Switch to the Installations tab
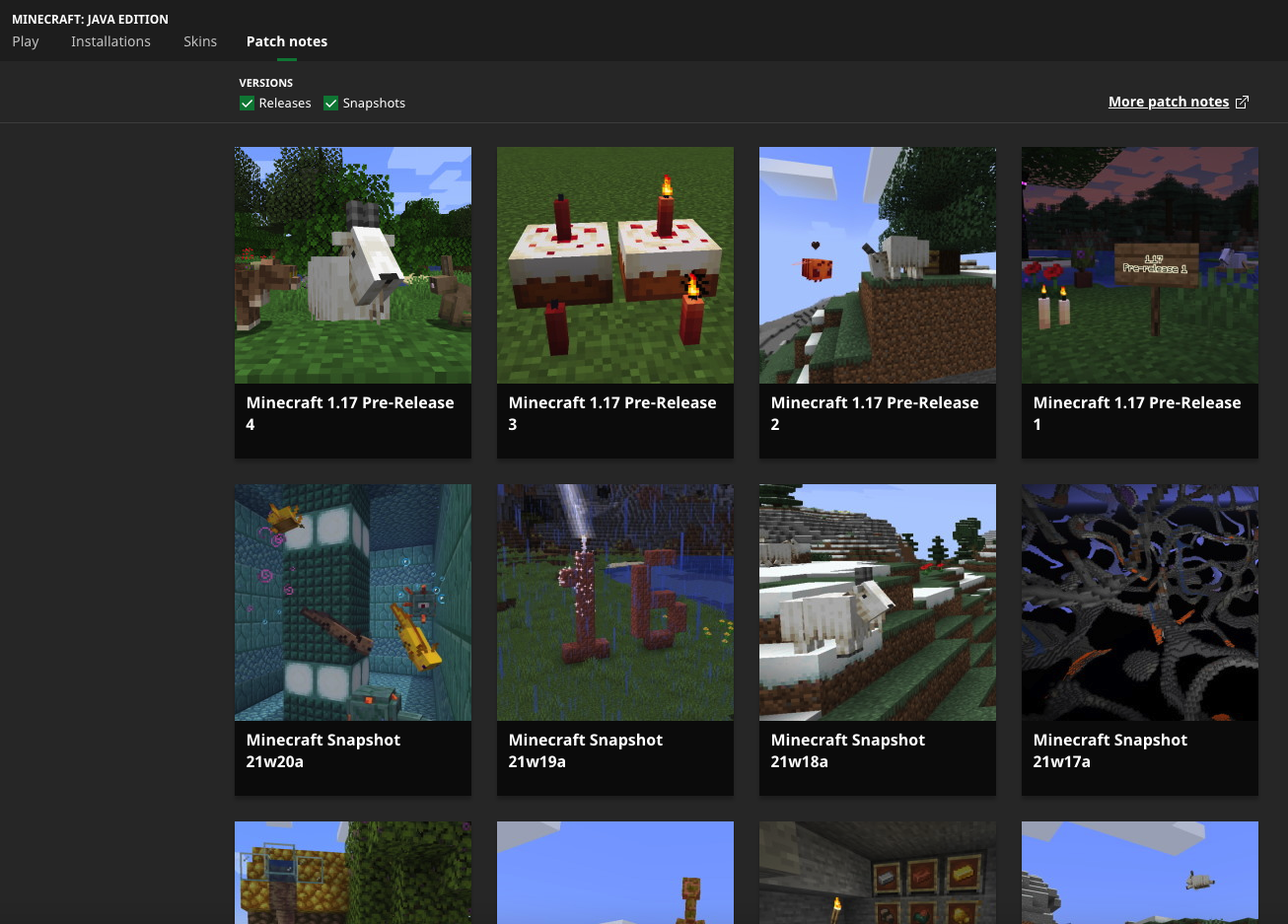The width and height of the screenshot is (1288, 924). pyautogui.click(x=110, y=41)
